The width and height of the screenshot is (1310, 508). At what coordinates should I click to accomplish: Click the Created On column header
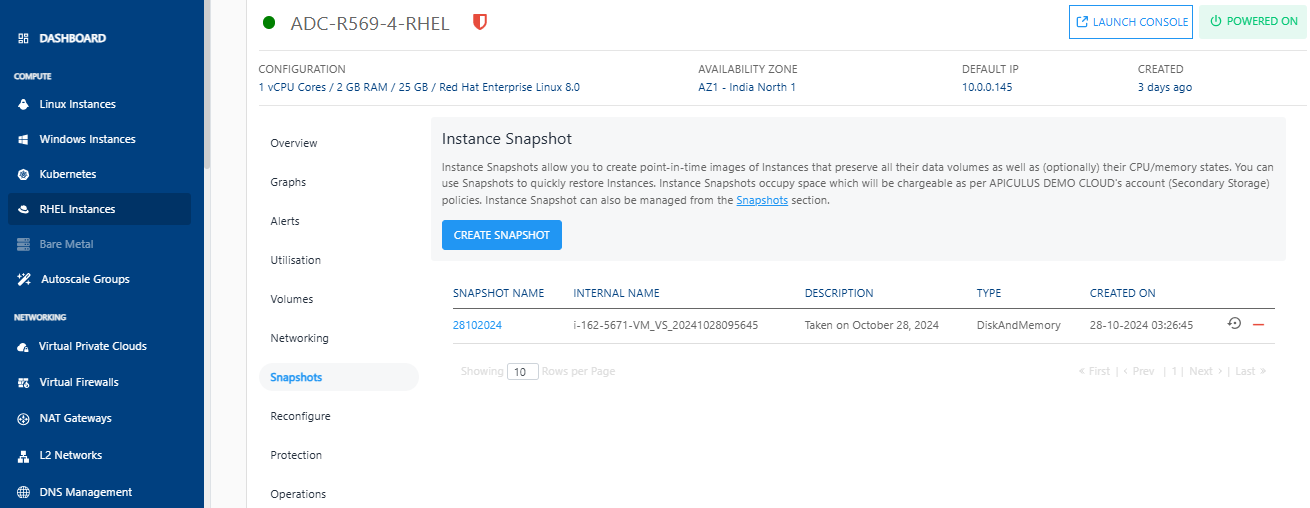(x=1122, y=293)
